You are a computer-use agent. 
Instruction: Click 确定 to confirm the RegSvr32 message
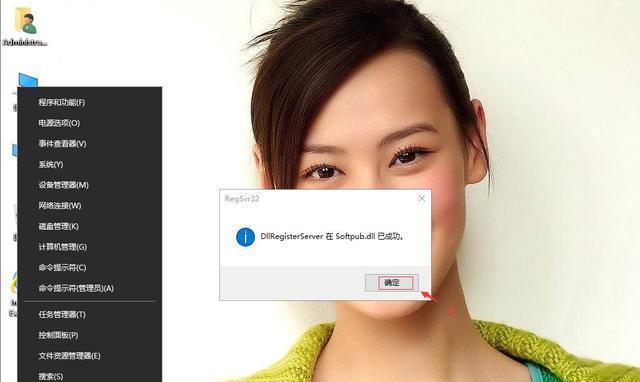tap(391, 282)
